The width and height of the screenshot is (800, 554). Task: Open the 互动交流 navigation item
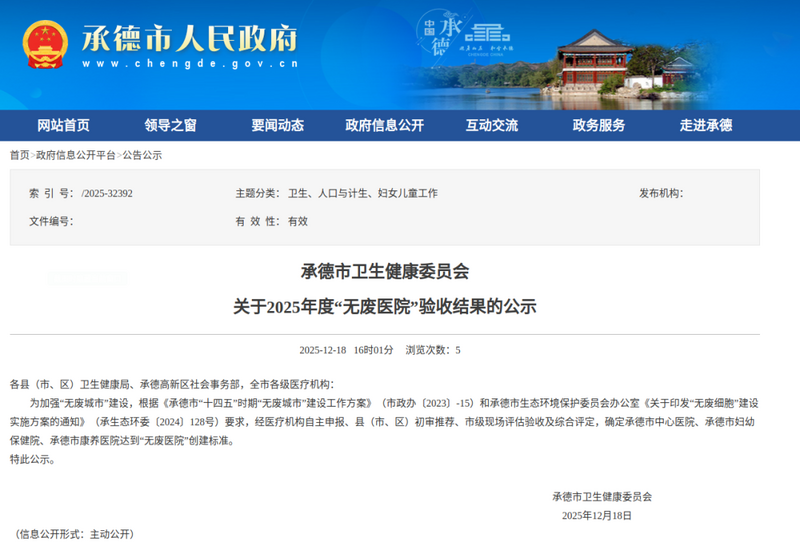[x=491, y=125]
